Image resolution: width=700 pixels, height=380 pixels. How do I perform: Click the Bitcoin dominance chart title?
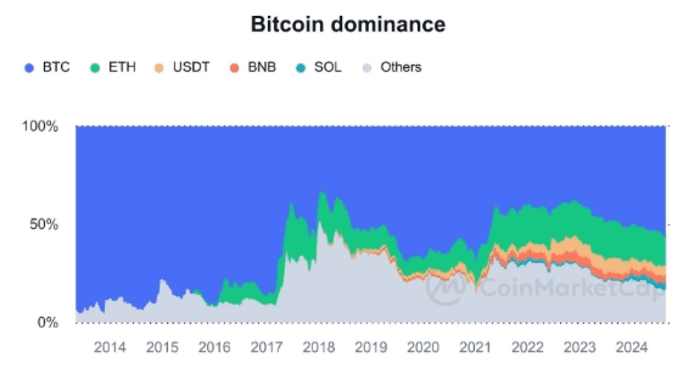pos(348,24)
